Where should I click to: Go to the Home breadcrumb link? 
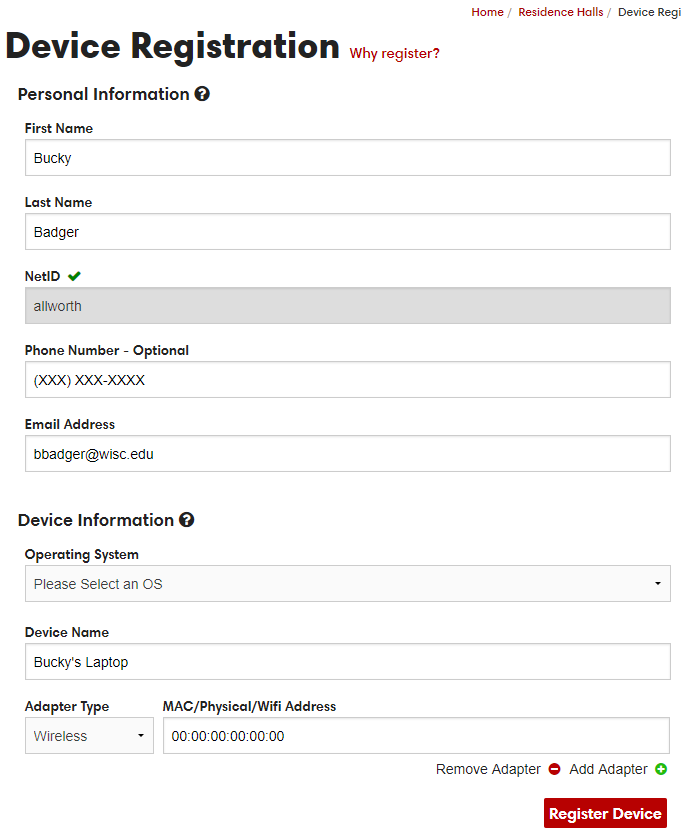pyautogui.click(x=487, y=12)
